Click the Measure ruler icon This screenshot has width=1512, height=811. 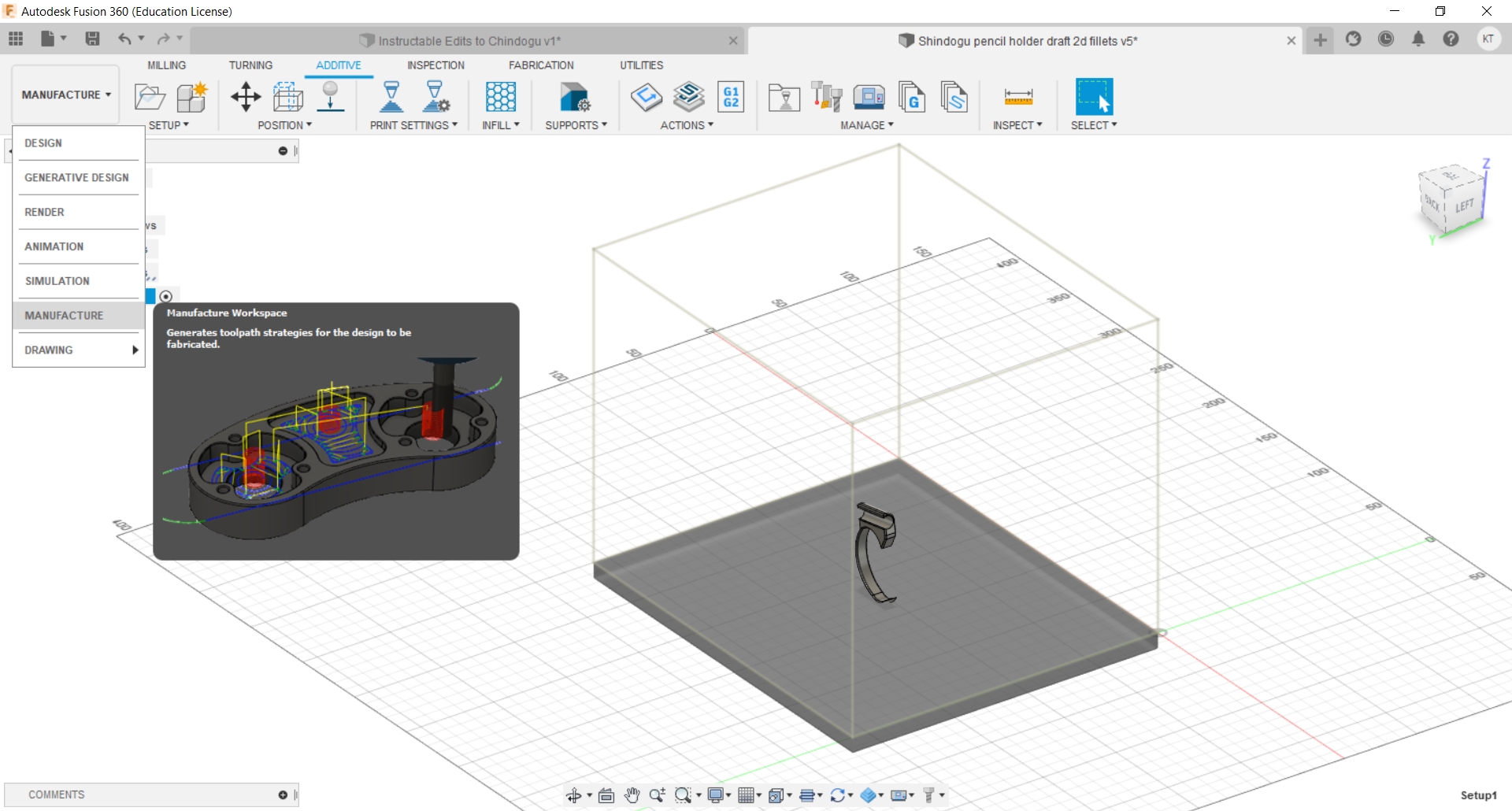point(1018,98)
